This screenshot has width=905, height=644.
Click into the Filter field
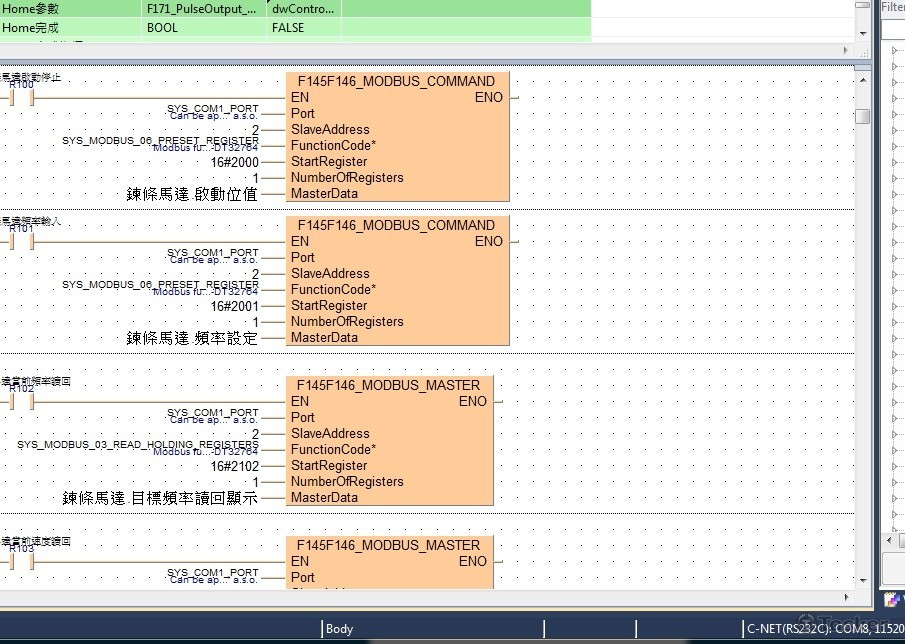893,30
